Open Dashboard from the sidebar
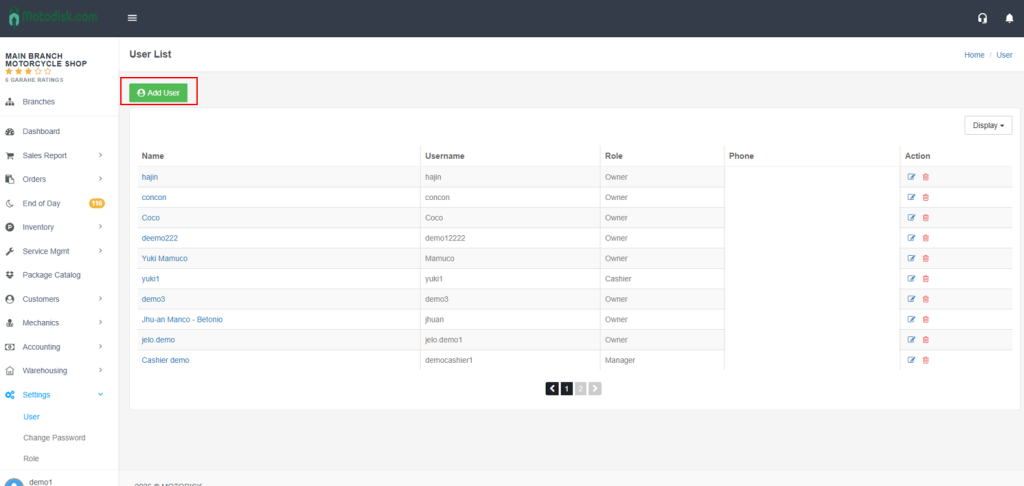 tap(41, 132)
